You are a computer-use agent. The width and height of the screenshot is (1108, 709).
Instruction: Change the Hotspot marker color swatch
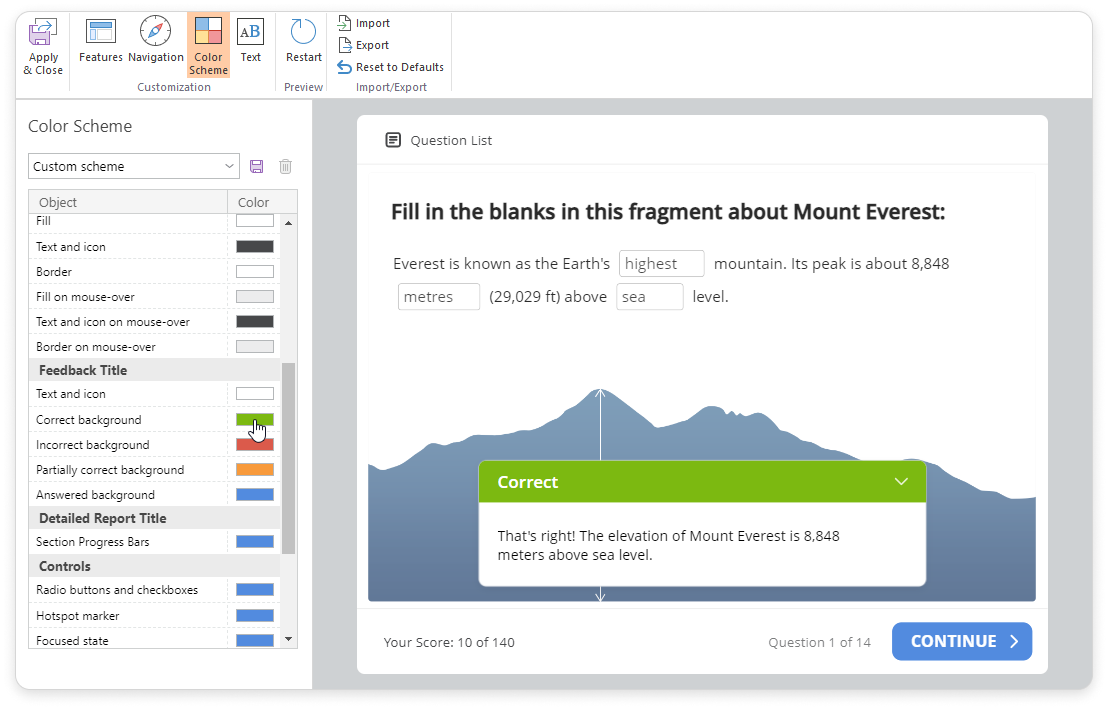click(254, 616)
